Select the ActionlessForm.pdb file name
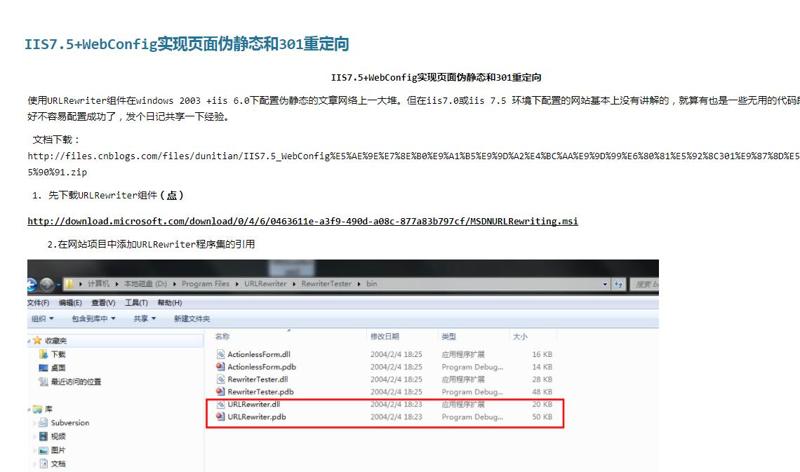The width and height of the screenshot is (800, 472). pos(261,366)
